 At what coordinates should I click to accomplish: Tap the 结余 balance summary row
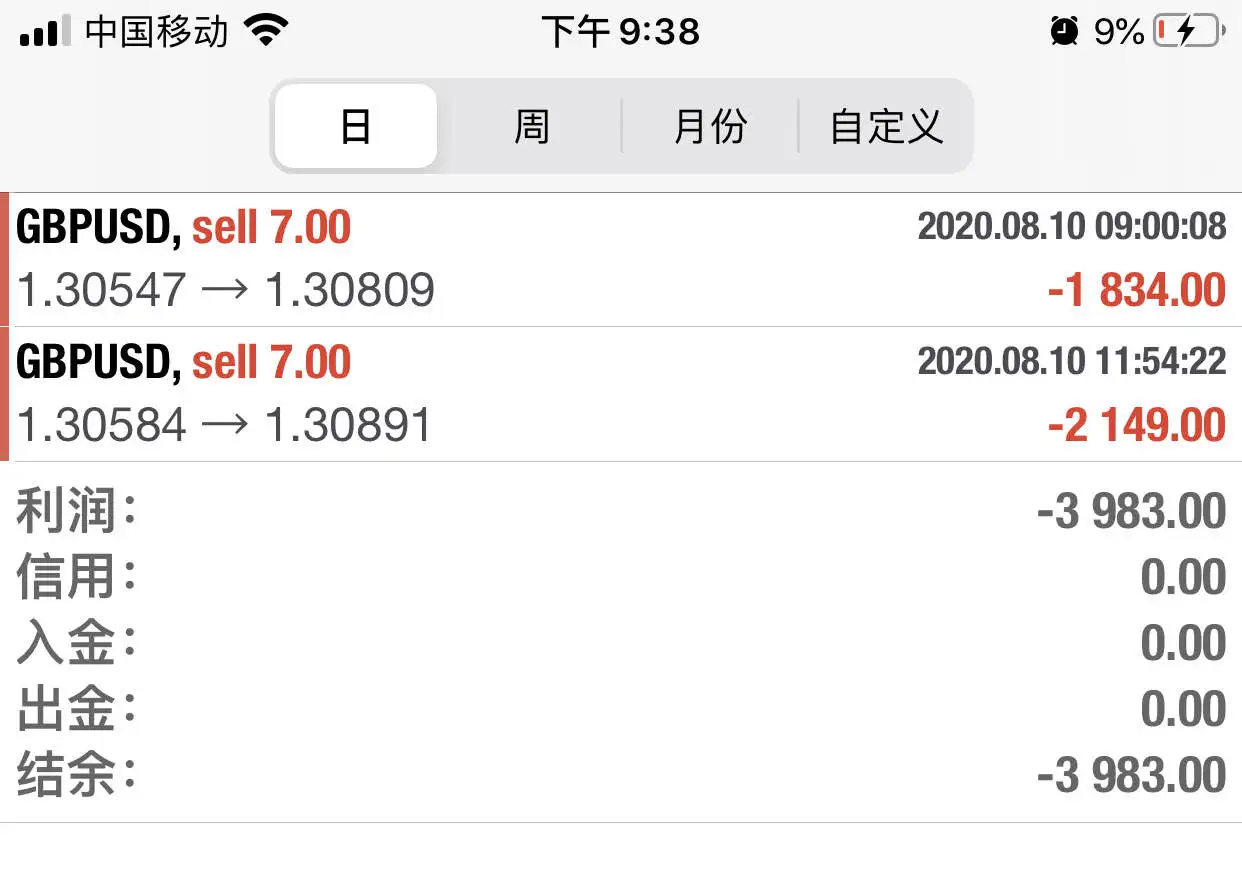(x=621, y=775)
